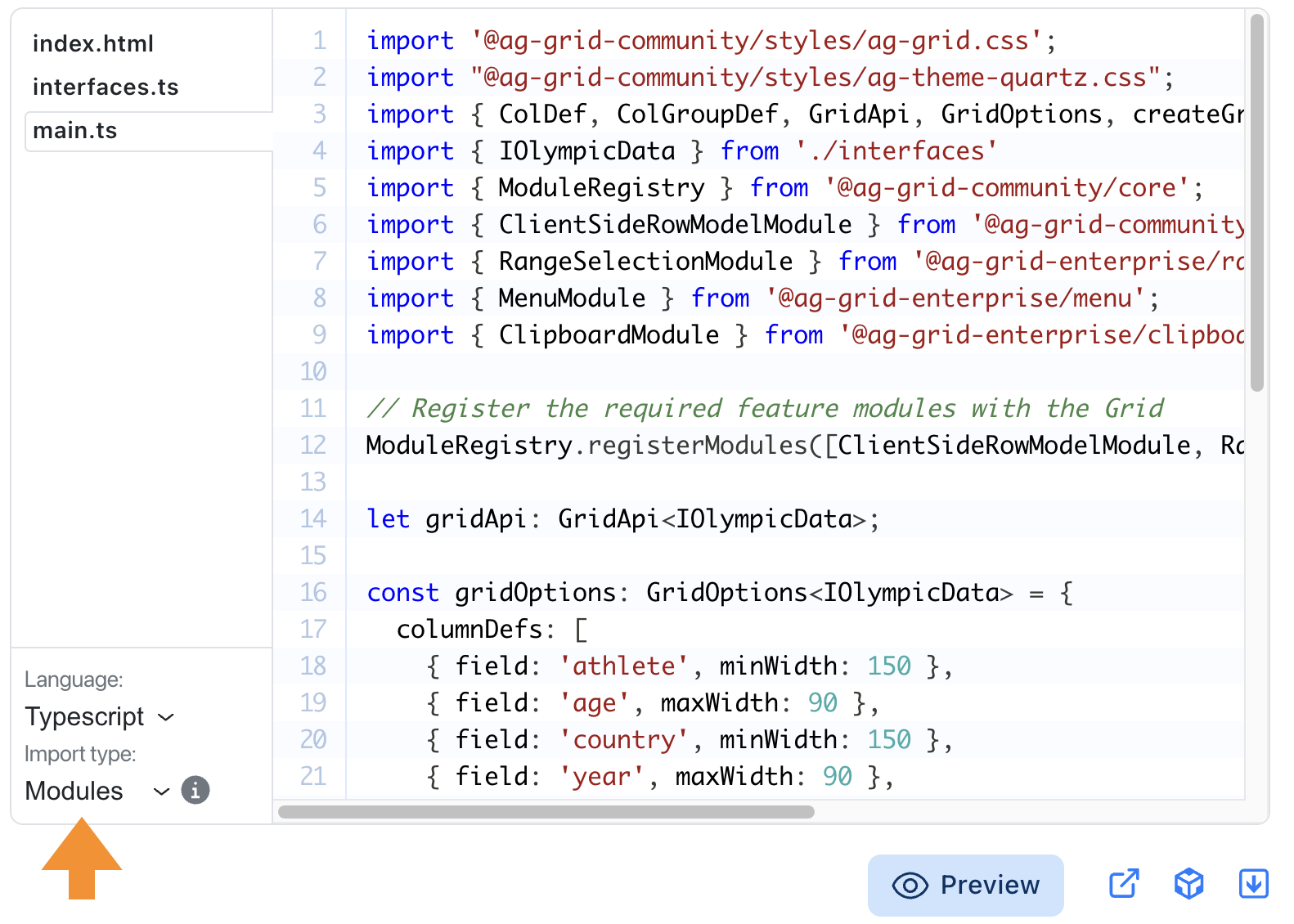Click line number 1 in gutter
This screenshot has width=1294, height=924.
click(319, 40)
